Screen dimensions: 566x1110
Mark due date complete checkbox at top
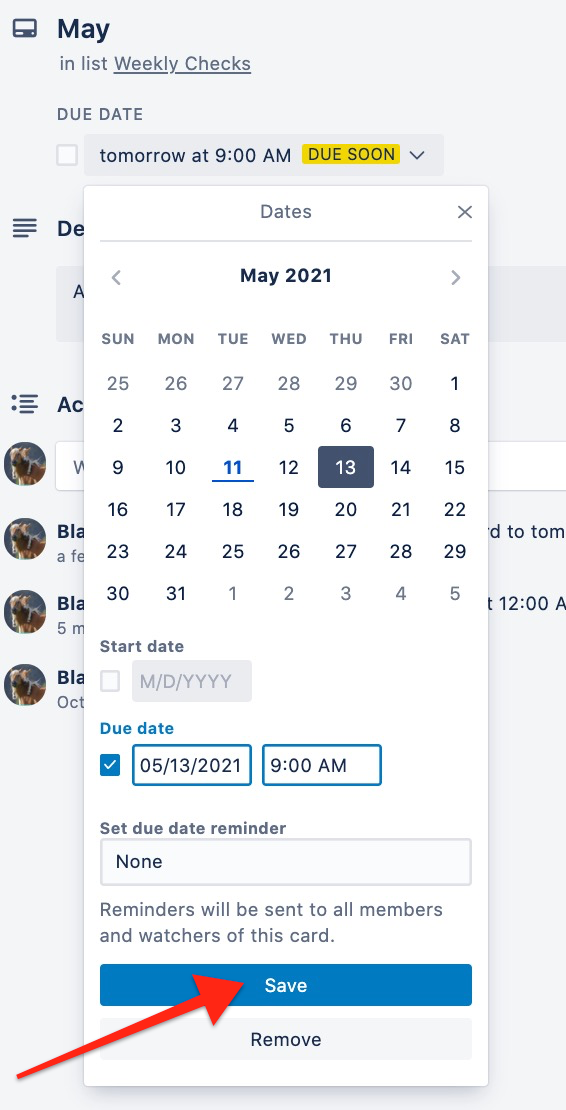click(x=67, y=155)
